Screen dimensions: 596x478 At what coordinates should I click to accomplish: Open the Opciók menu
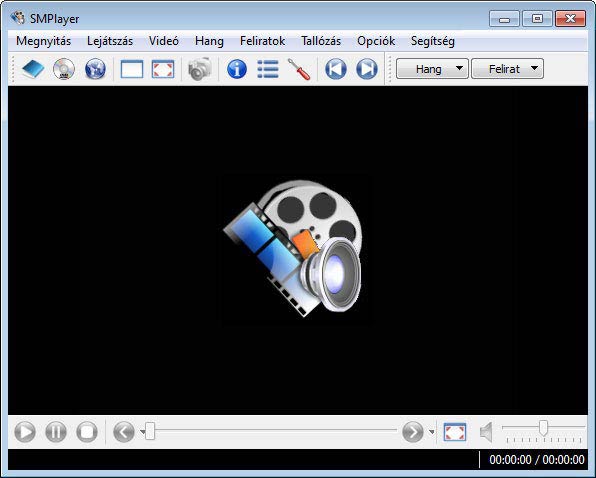(376, 41)
